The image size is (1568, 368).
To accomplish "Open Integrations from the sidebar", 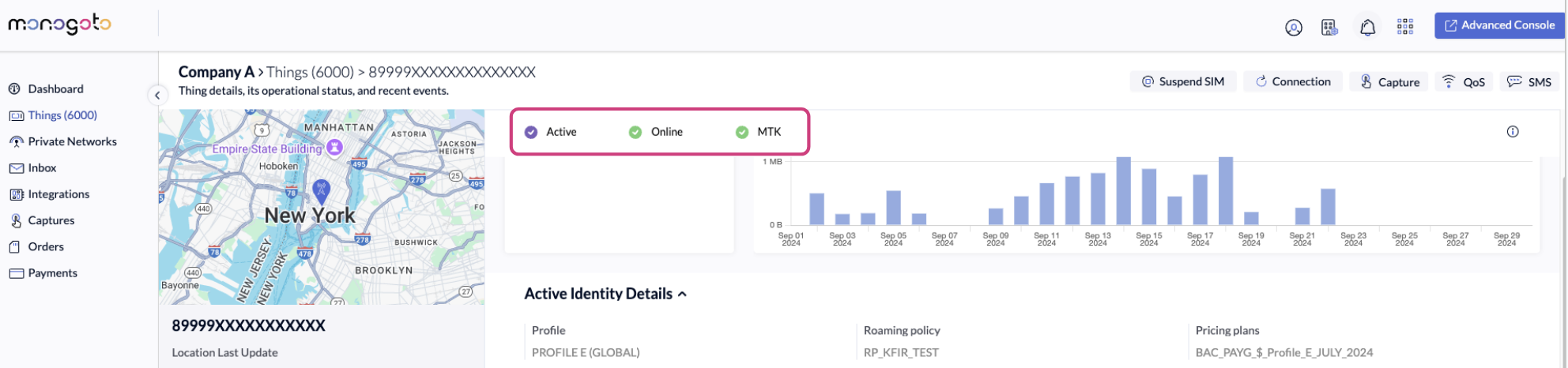I will [x=58, y=194].
